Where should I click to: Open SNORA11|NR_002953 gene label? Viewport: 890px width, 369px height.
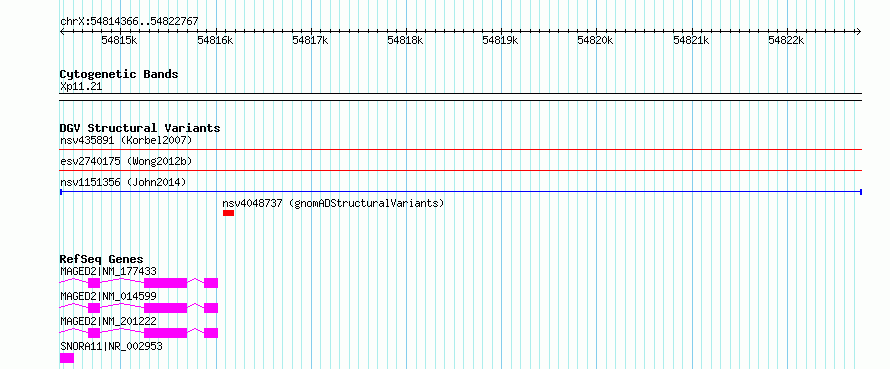click(111, 346)
